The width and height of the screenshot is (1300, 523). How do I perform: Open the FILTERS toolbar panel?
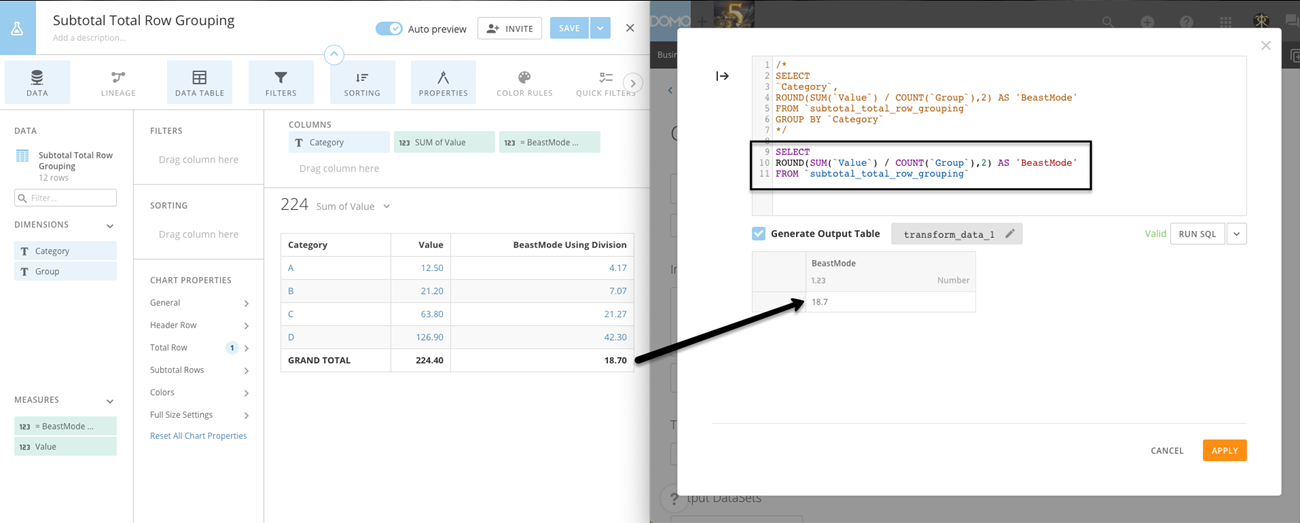click(281, 82)
